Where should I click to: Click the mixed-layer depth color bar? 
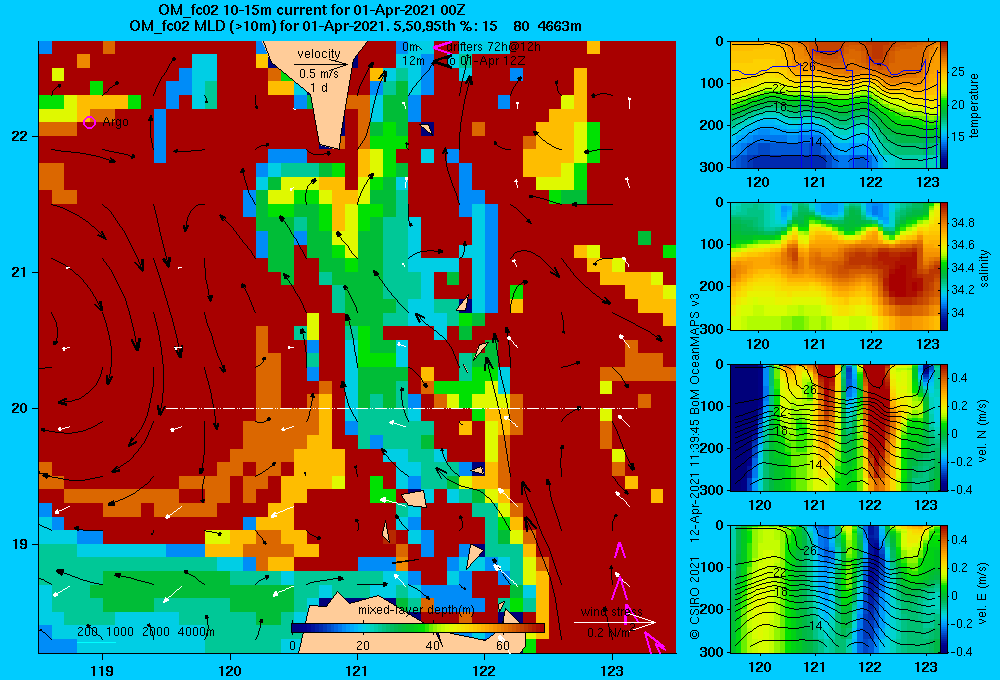click(x=418, y=628)
